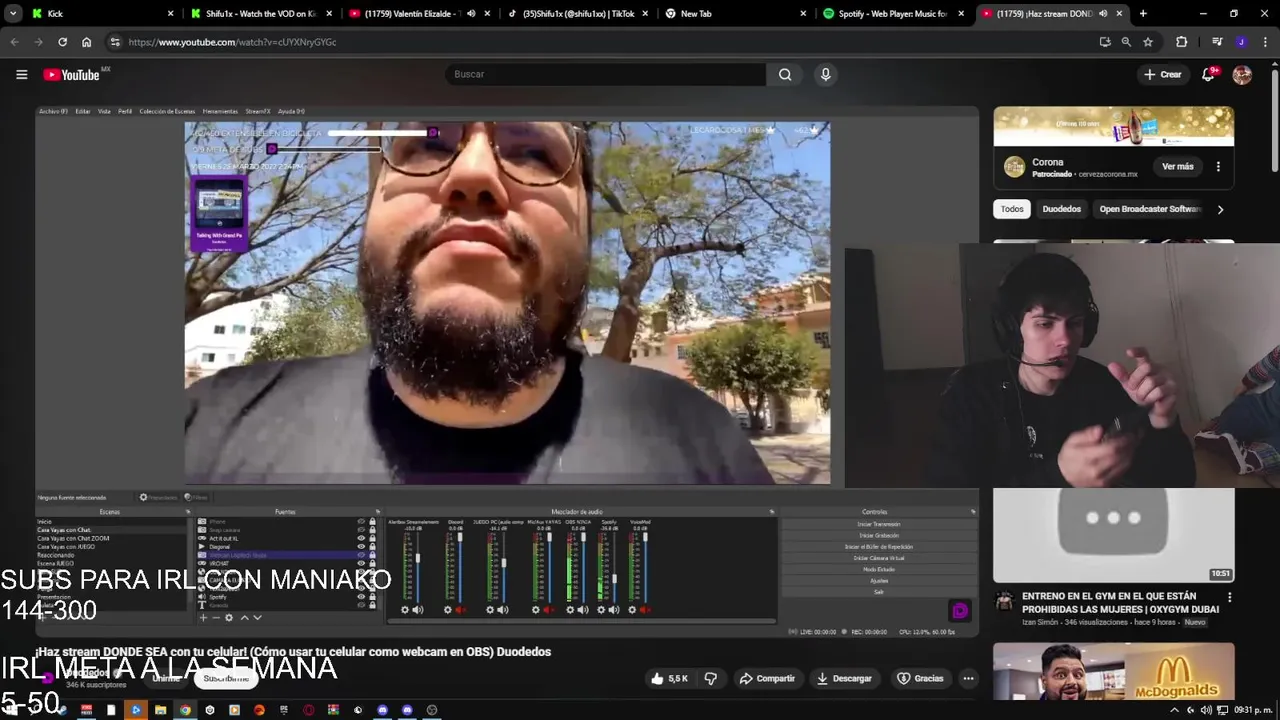Viewport: 1280px width, 720px height.
Task: Click the Descargar download button
Action: (x=844, y=678)
